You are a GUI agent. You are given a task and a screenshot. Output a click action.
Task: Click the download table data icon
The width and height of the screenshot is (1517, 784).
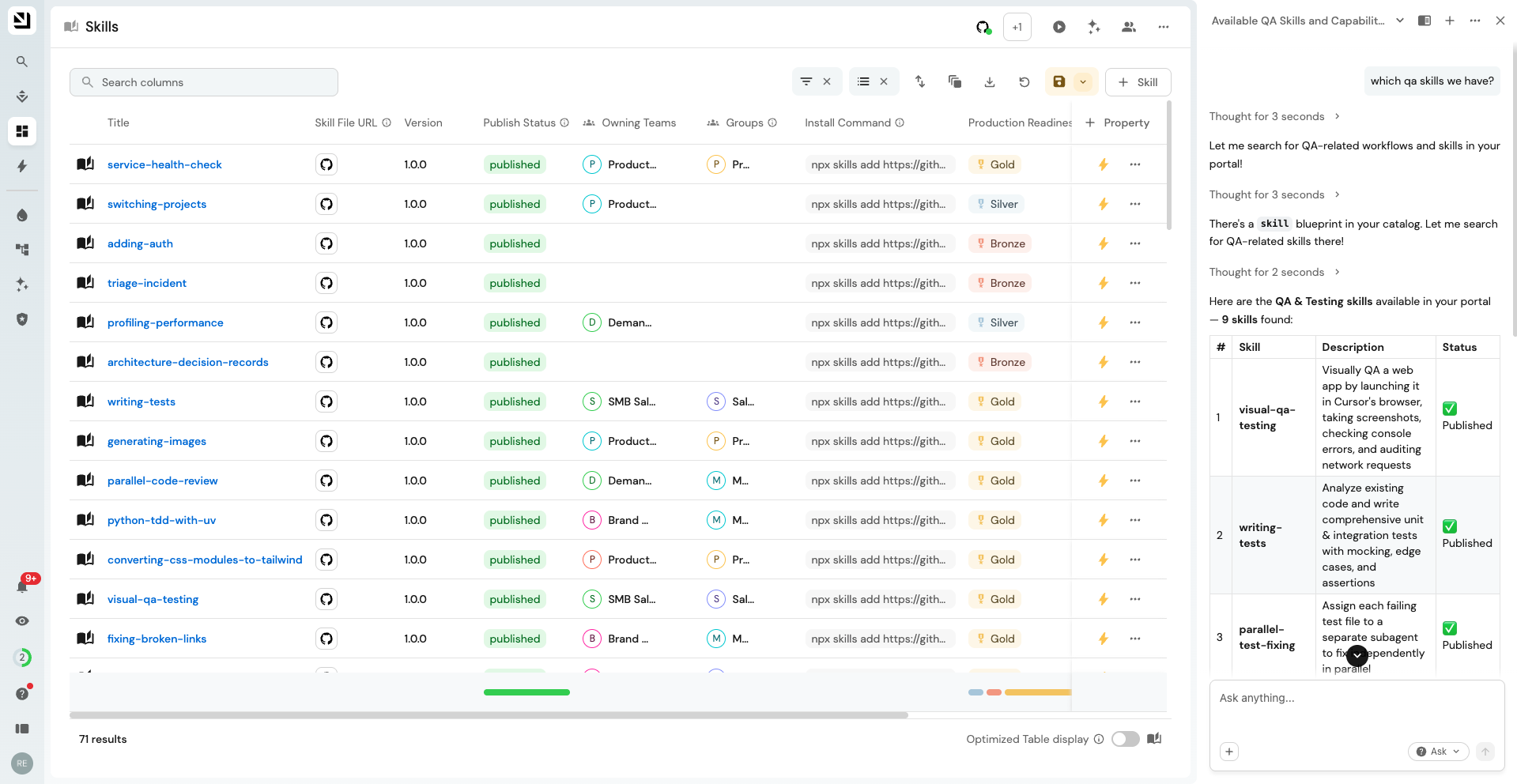990,82
